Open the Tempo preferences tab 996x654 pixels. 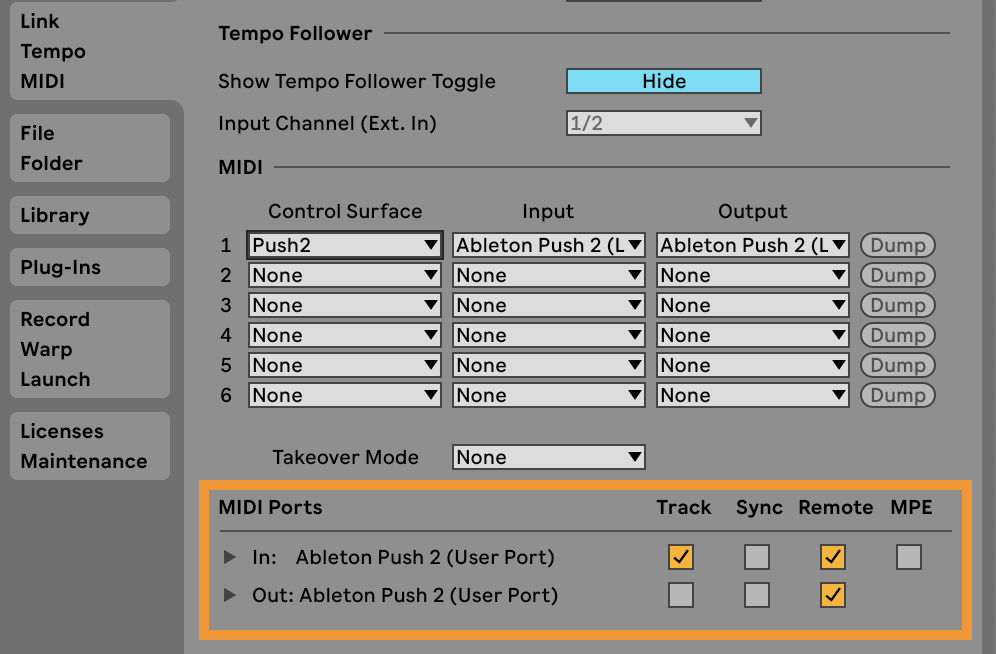pos(53,51)
